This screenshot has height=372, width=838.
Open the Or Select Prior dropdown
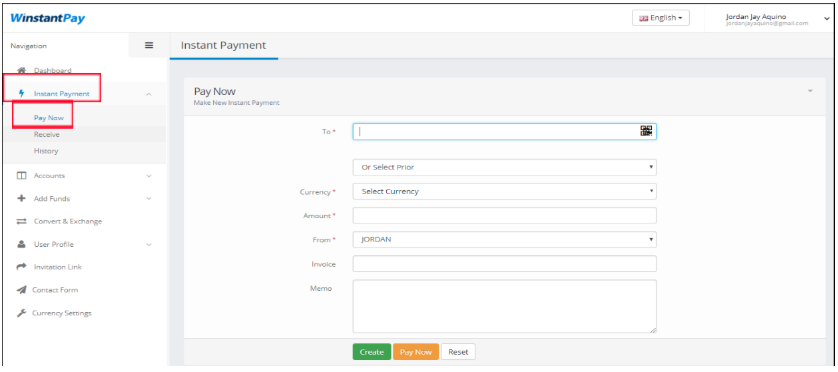pos(505,167)
